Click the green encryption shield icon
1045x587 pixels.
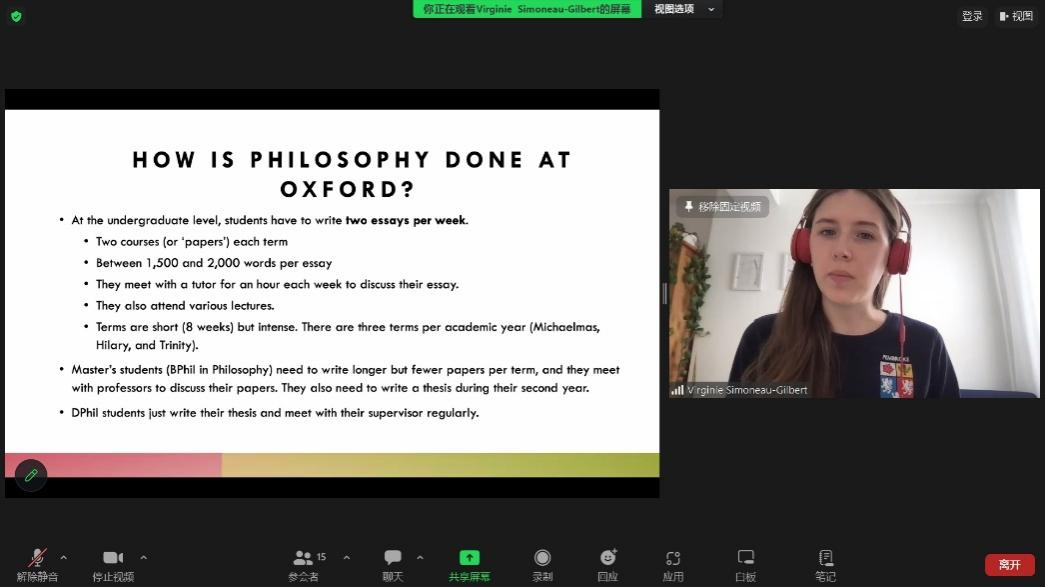coord(16,16)
